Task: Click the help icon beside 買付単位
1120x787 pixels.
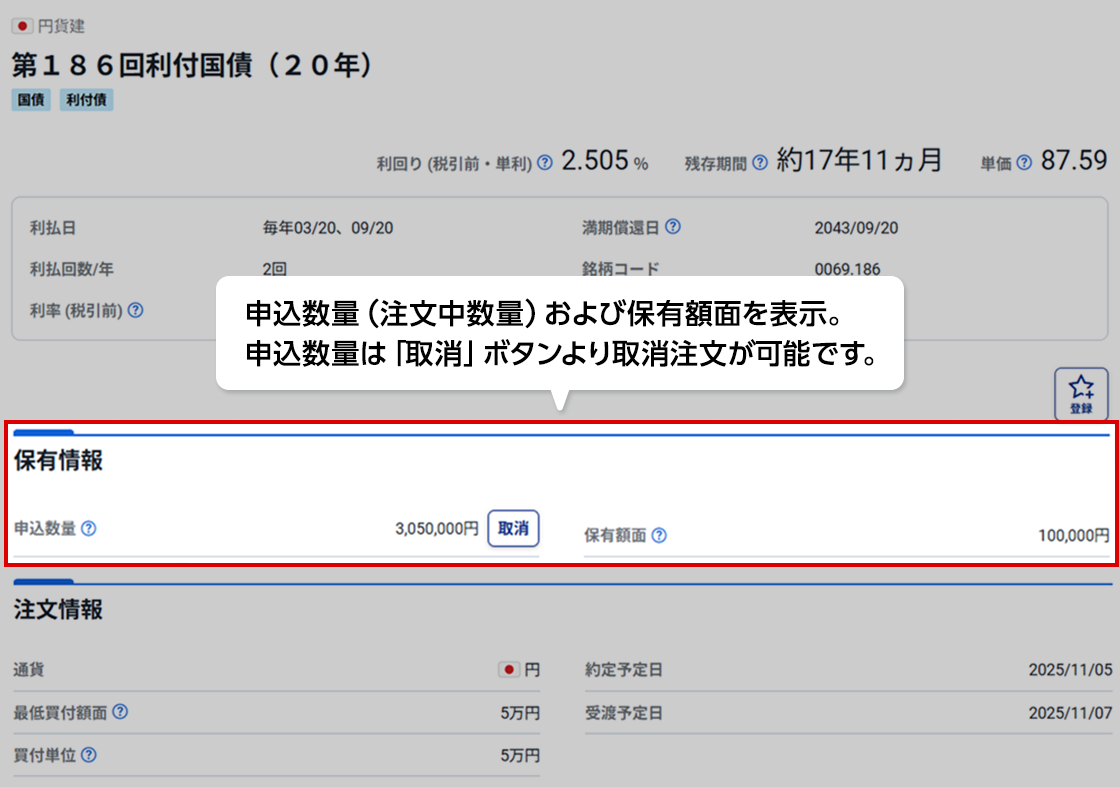Action: [89, 755]
